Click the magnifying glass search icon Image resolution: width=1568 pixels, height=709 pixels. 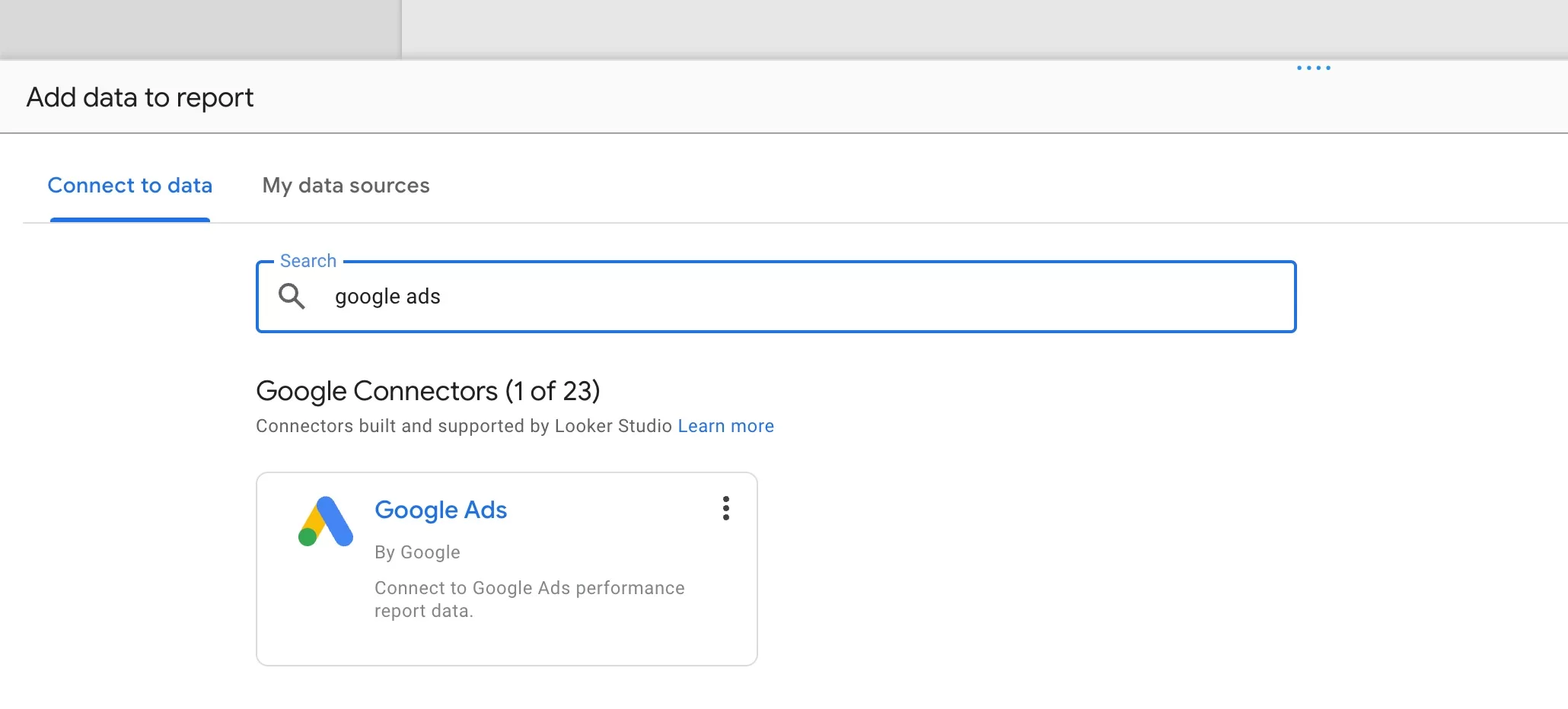coord(292,296)
